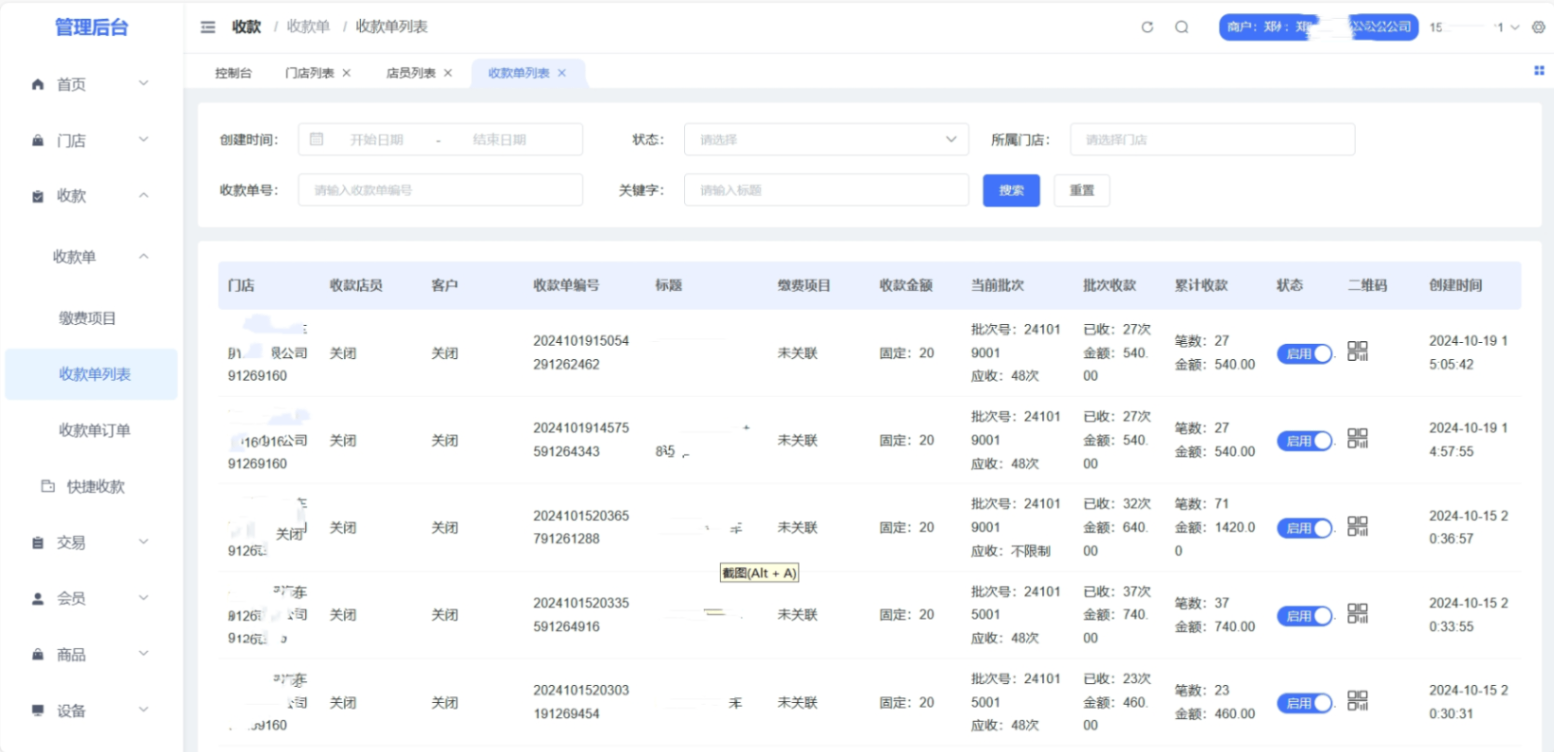
Task: Open QR code for row 2024101914575591264343
Action: pyautogui.click(x=1357, y=438)
